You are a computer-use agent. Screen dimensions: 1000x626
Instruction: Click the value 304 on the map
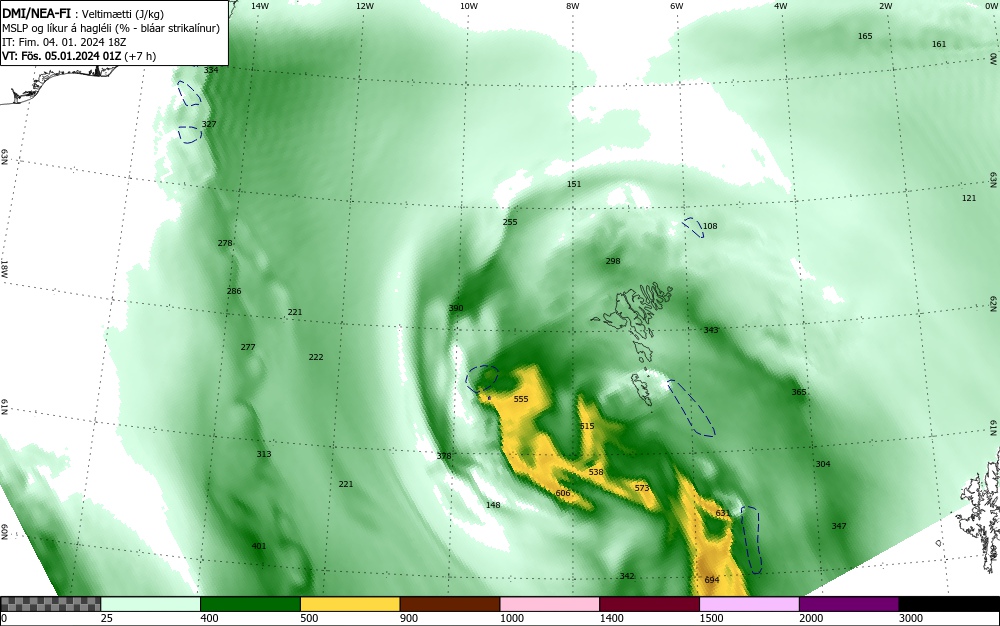(x=823, y=464)
